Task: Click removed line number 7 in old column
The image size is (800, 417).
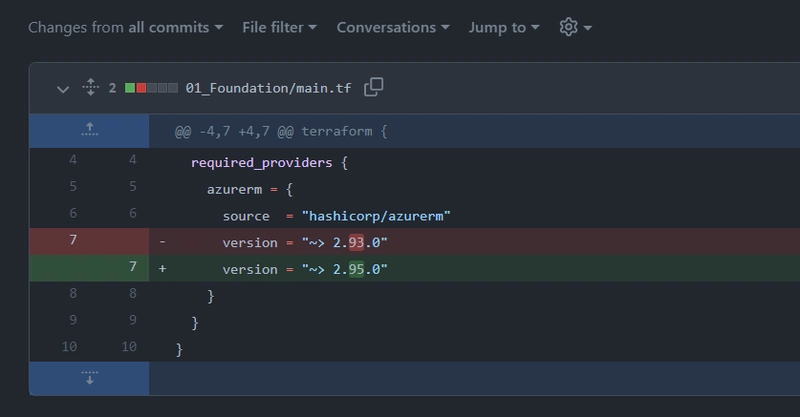Action: [73, 239]
